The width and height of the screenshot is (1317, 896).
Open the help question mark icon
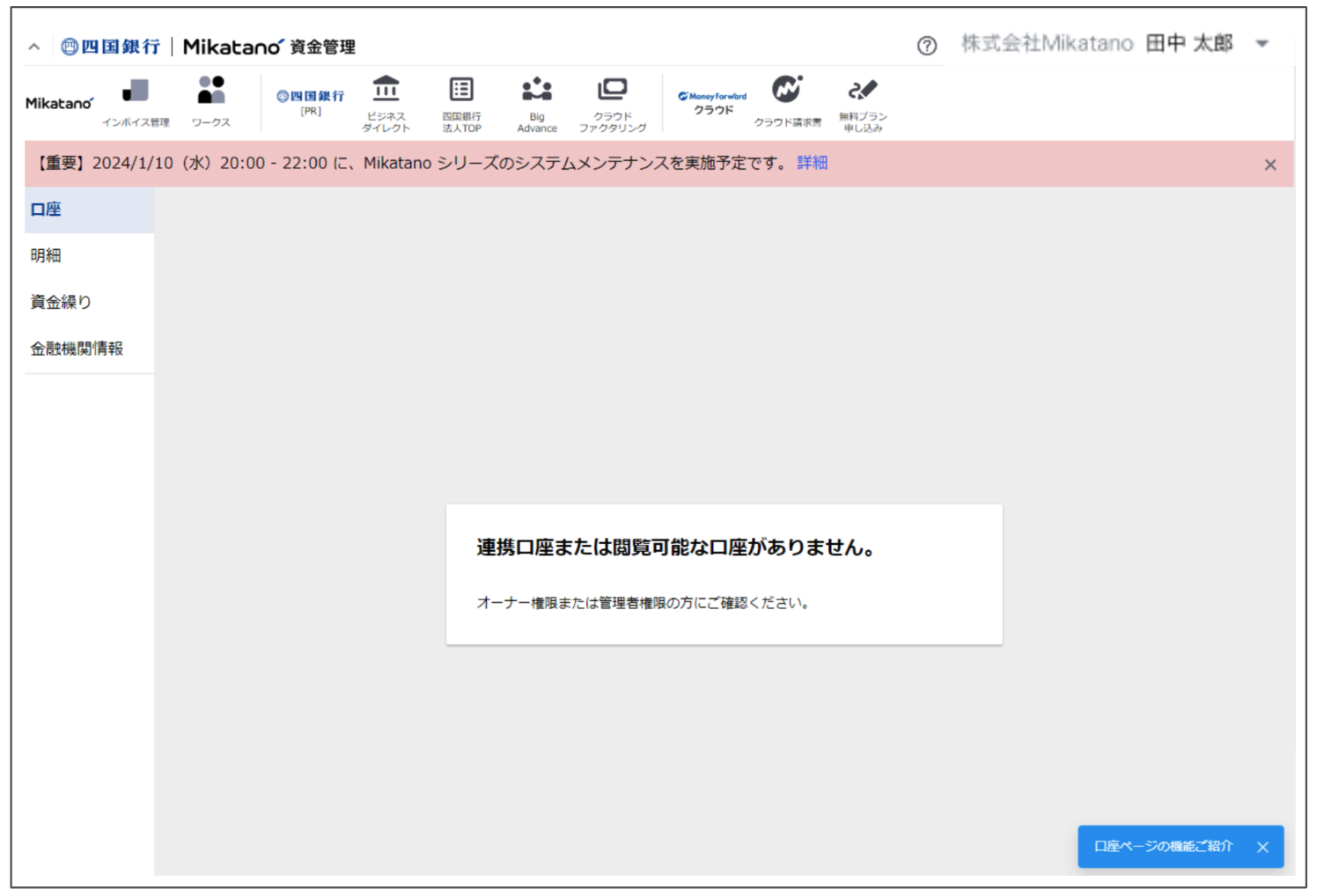pyautogui.click(x=926, y=46)
